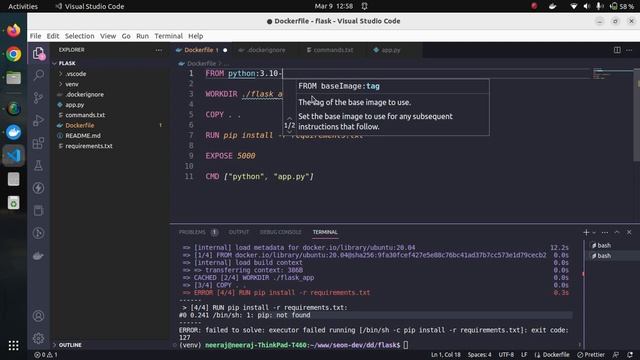The image size is (640, 360).
Task: Open Extensions view in activity bar
Action: [38, 143]
